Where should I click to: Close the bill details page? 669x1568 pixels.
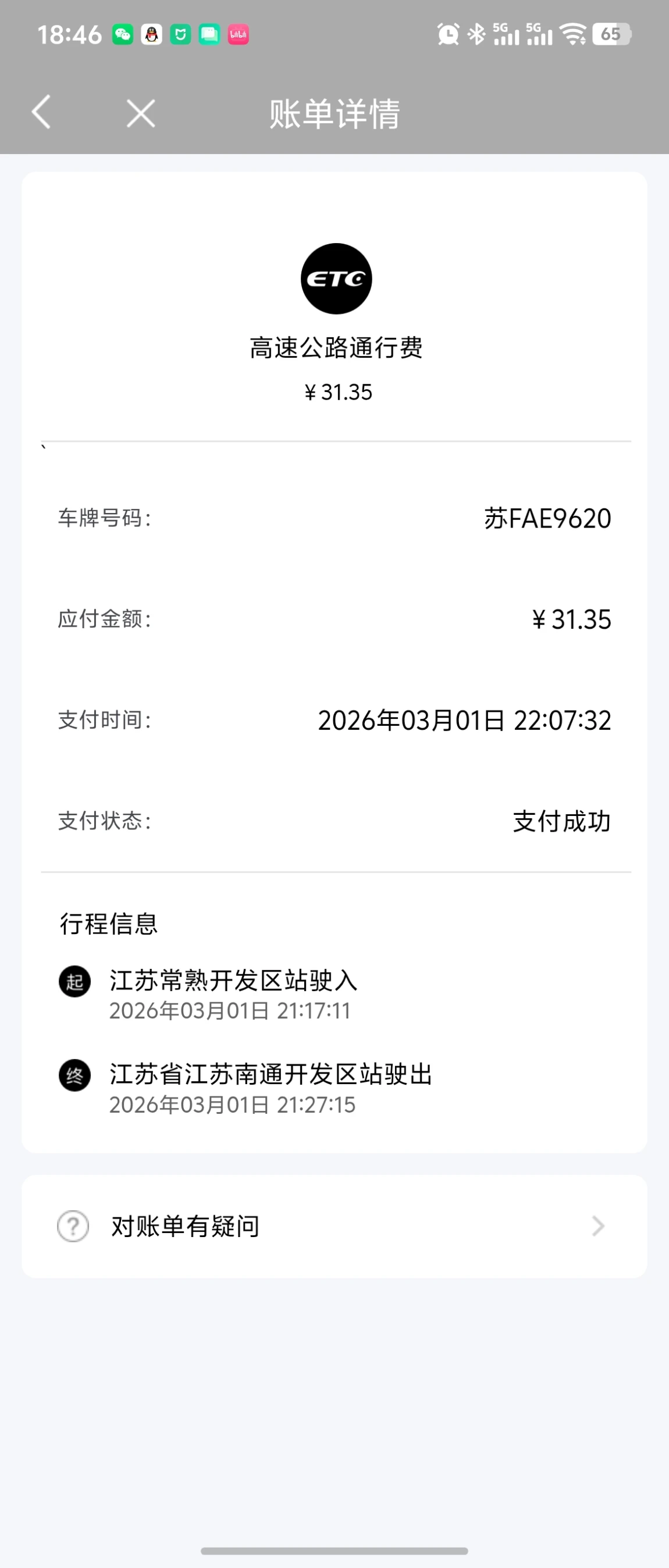(x=141, y=113)
